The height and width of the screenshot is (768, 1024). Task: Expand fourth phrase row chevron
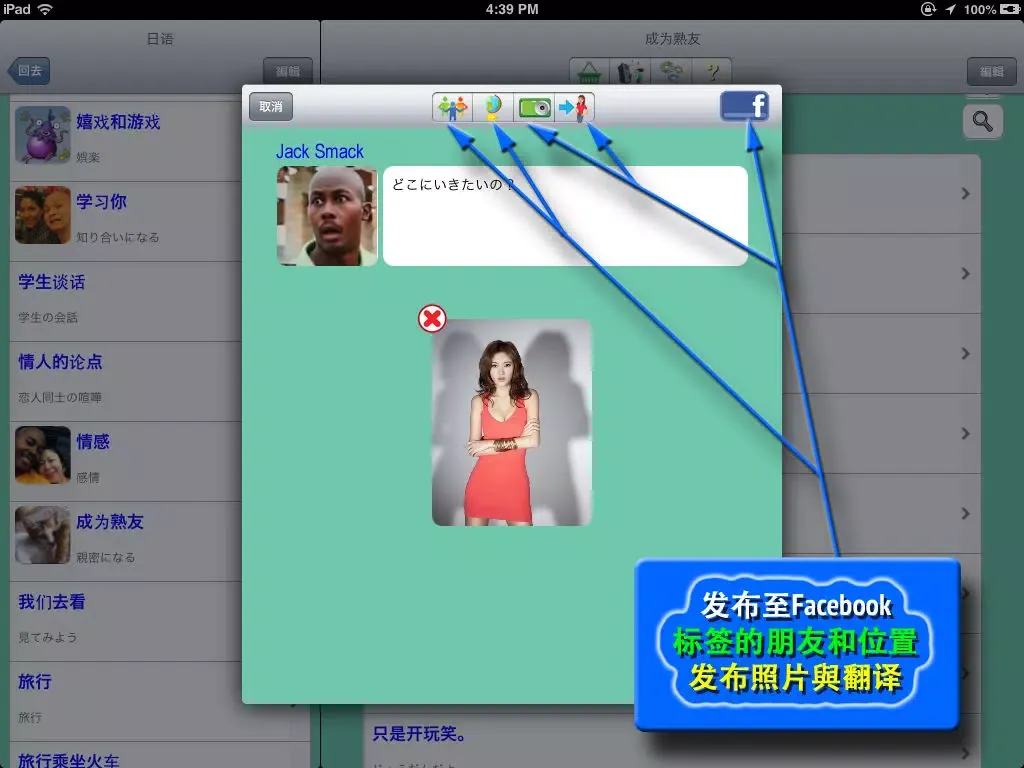pyautogui.click(x=965, y=433)
